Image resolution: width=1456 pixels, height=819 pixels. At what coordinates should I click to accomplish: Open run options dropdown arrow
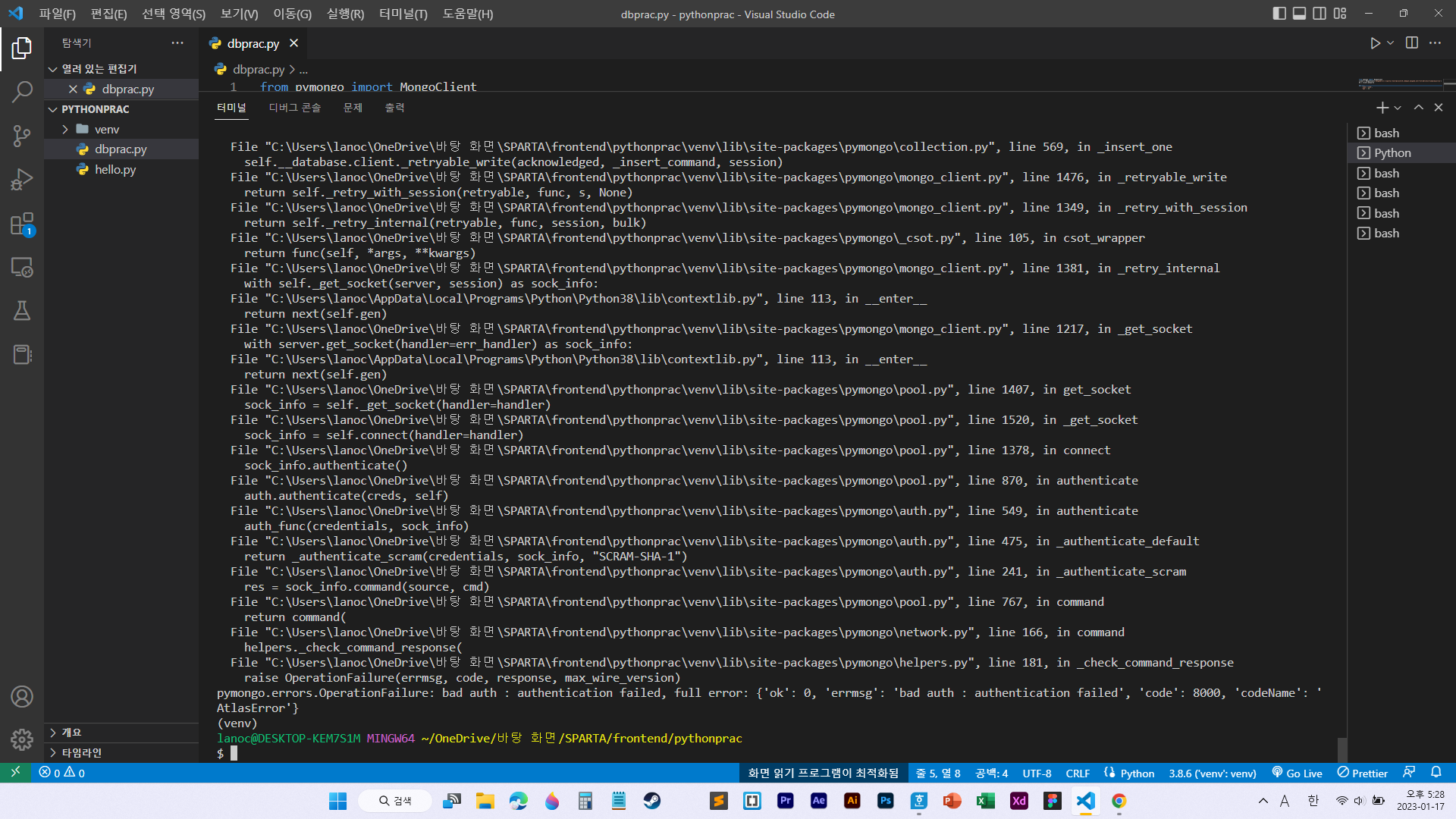point(1391,43)
